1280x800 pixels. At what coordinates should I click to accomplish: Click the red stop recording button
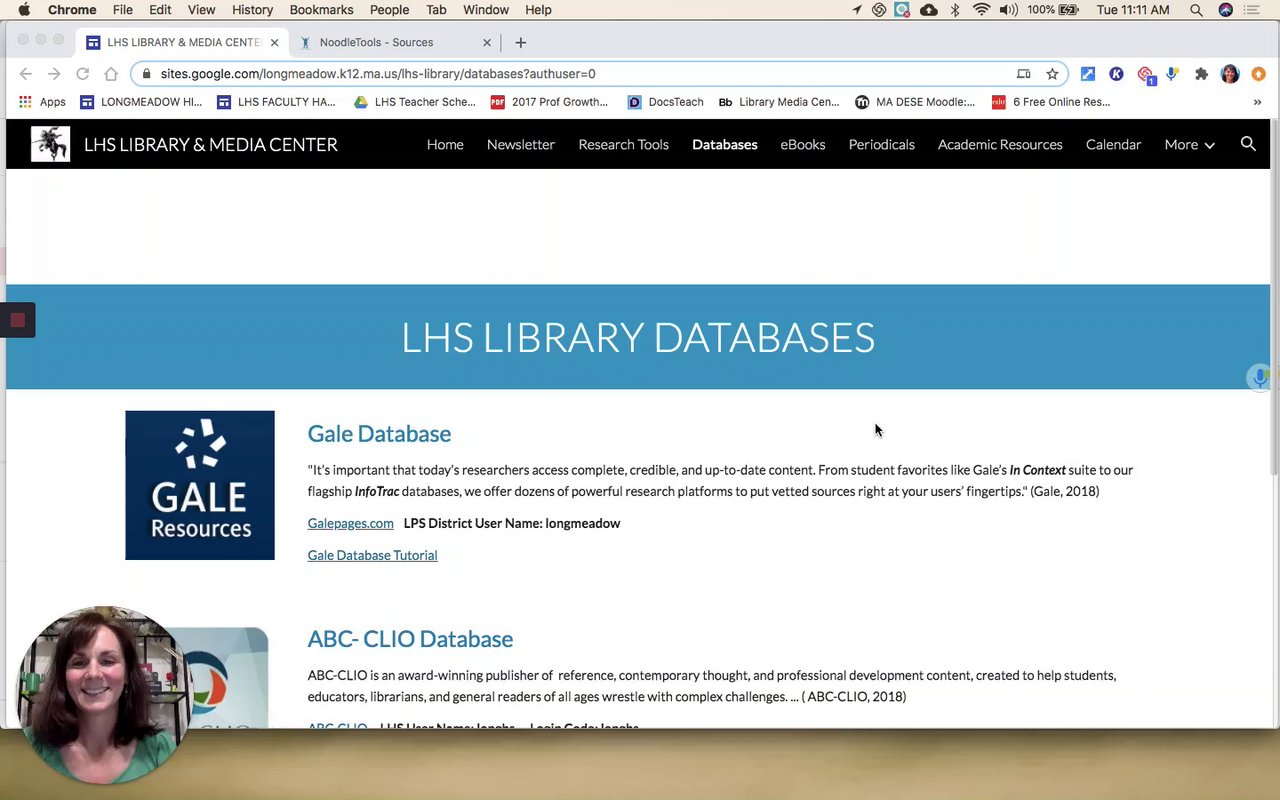[x=17, y=320]
